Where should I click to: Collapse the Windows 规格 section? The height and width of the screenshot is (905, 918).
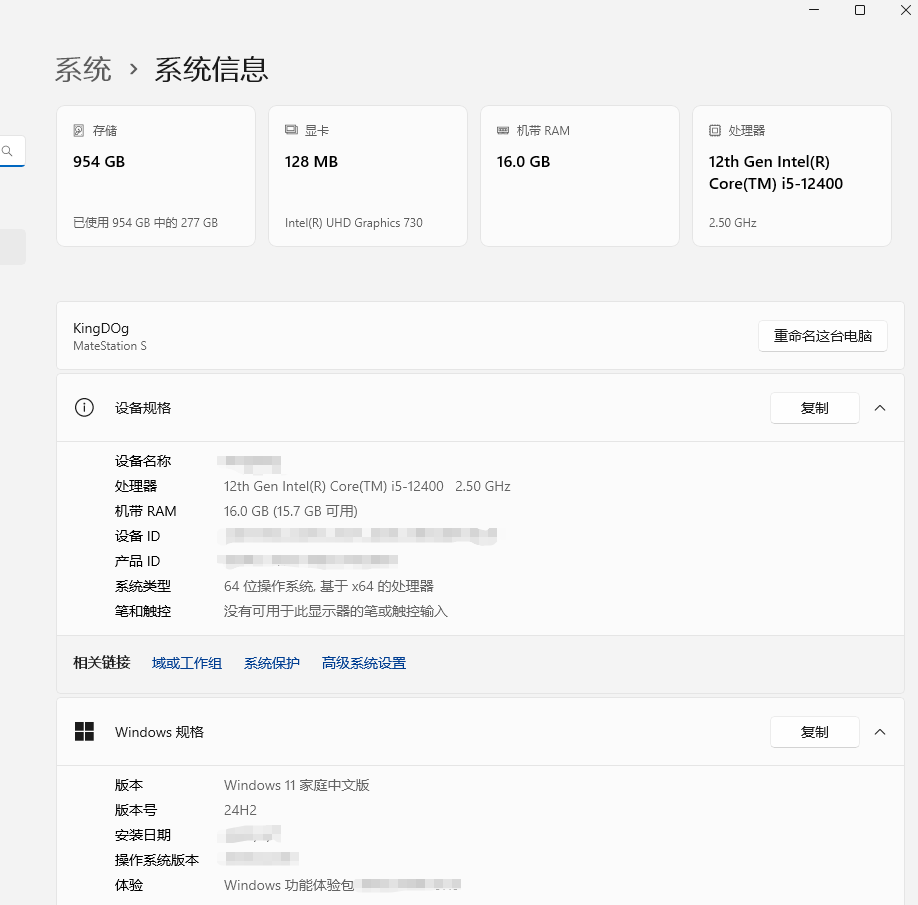880,732
